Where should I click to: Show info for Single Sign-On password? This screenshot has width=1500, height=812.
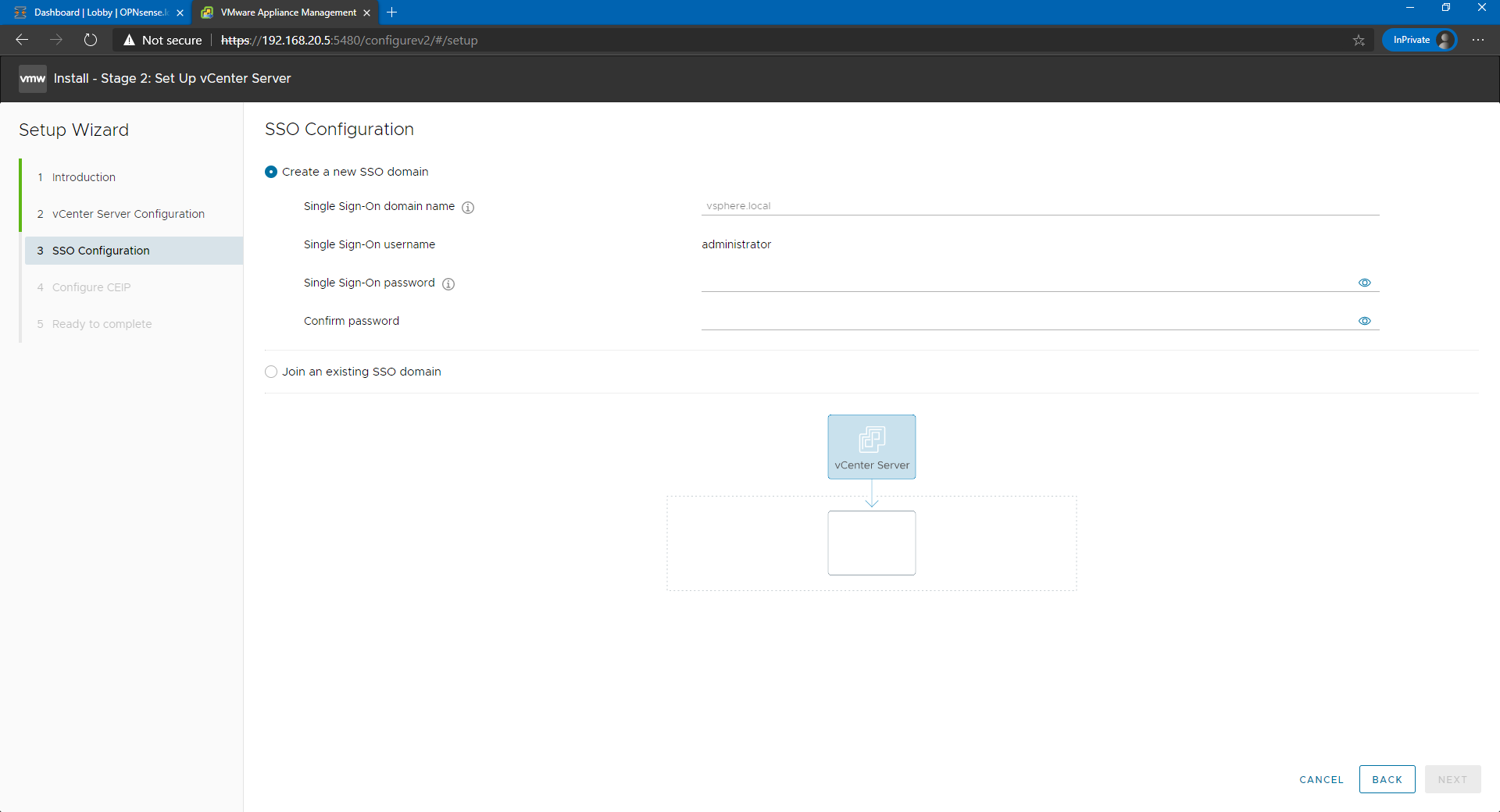coord(448,283)
